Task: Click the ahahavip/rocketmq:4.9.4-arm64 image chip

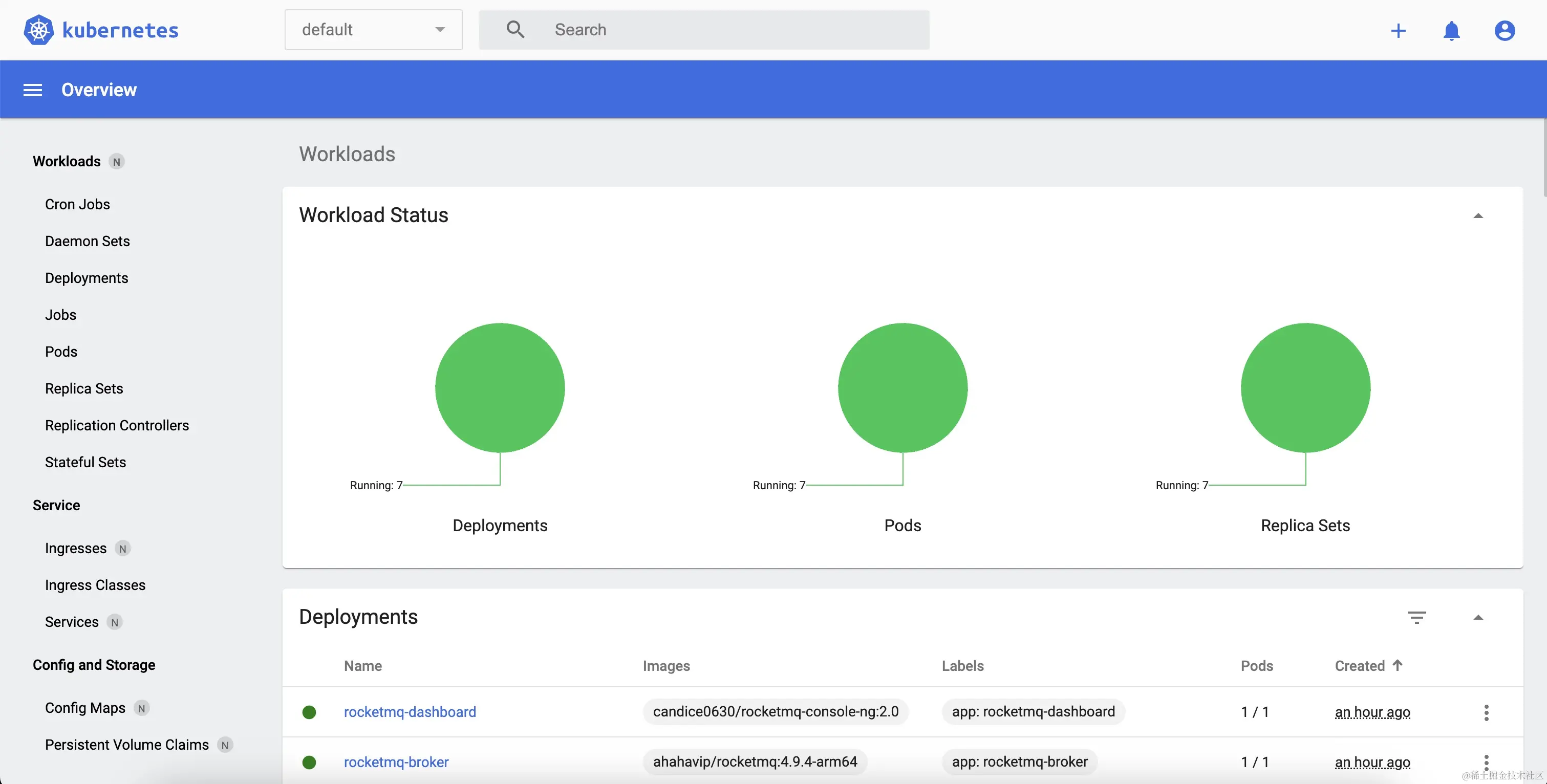Action: point(755,762)
